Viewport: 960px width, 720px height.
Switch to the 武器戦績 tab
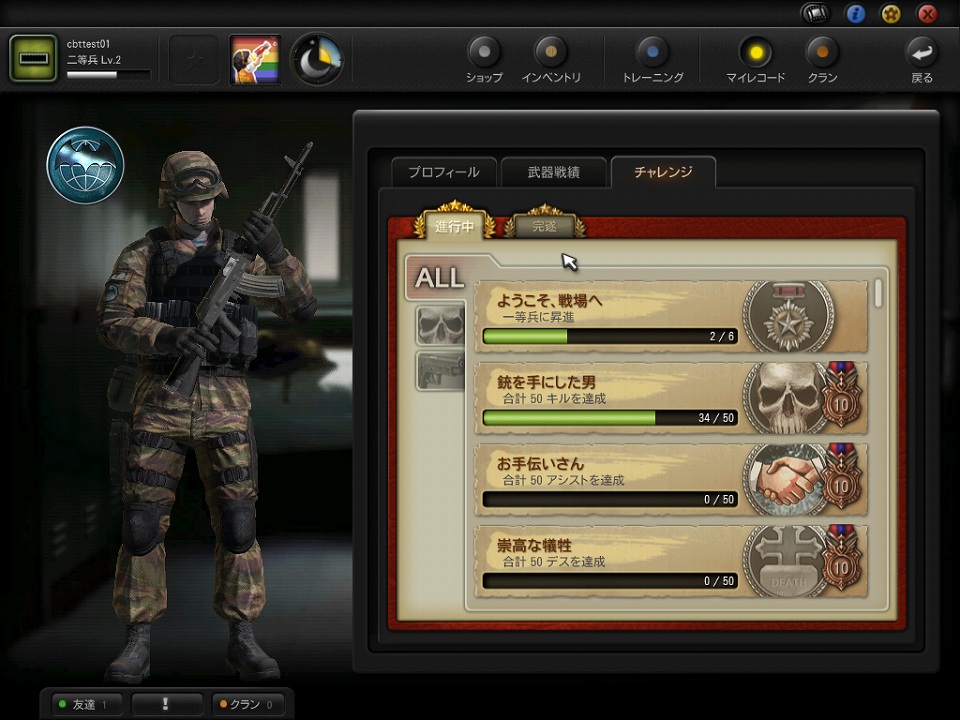[x=553, y=172]
